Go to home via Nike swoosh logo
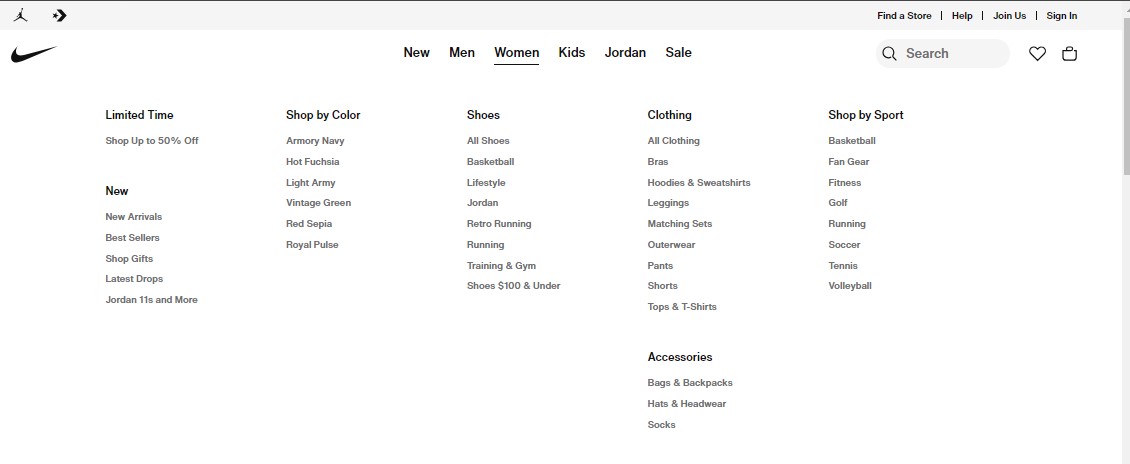This screenshot has height=464, width=1130. (x=34, y=54)
